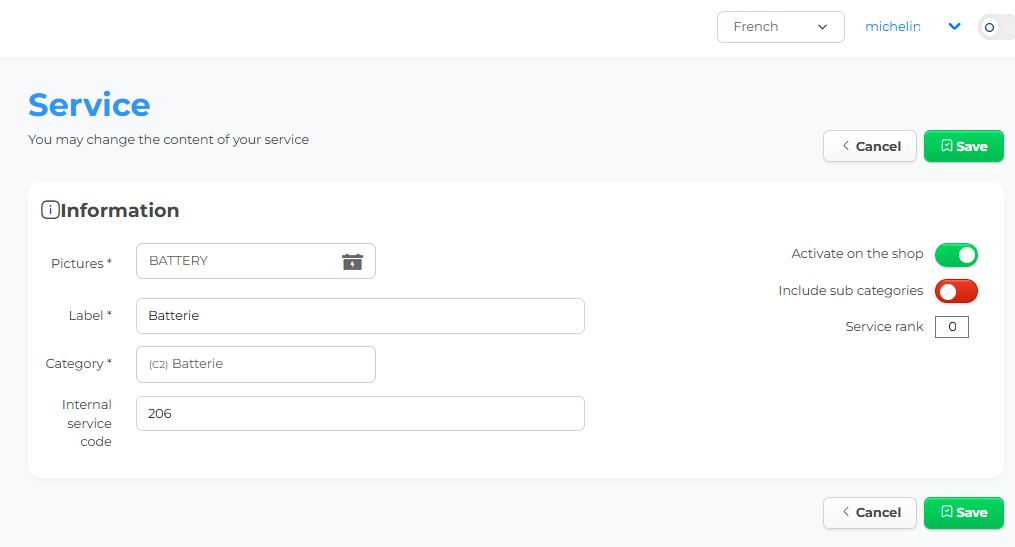1015x547 pixels.
Task: Expand the michelin user menu chevron
Action: point(954,27)
